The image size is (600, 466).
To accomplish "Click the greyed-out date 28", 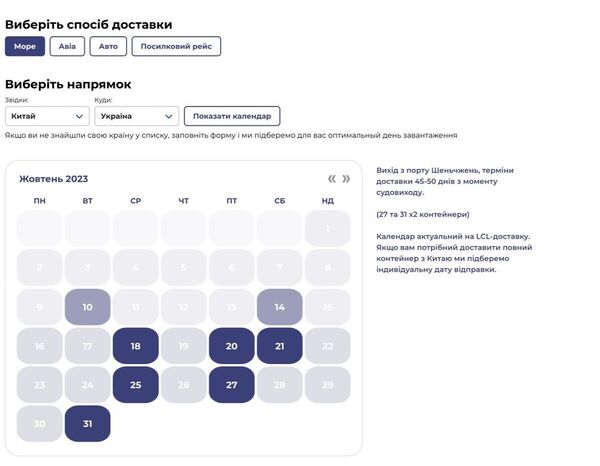I will pos(280,384).
